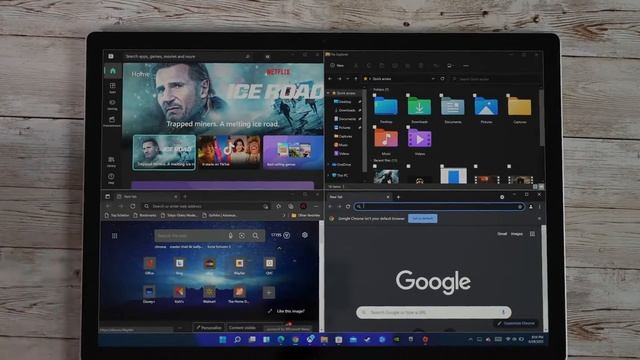Image resolution: width=640 pixels, height=360 pixels.
Task: Open the Office quick link tile in Edge
Action: (x=150, y=266)
